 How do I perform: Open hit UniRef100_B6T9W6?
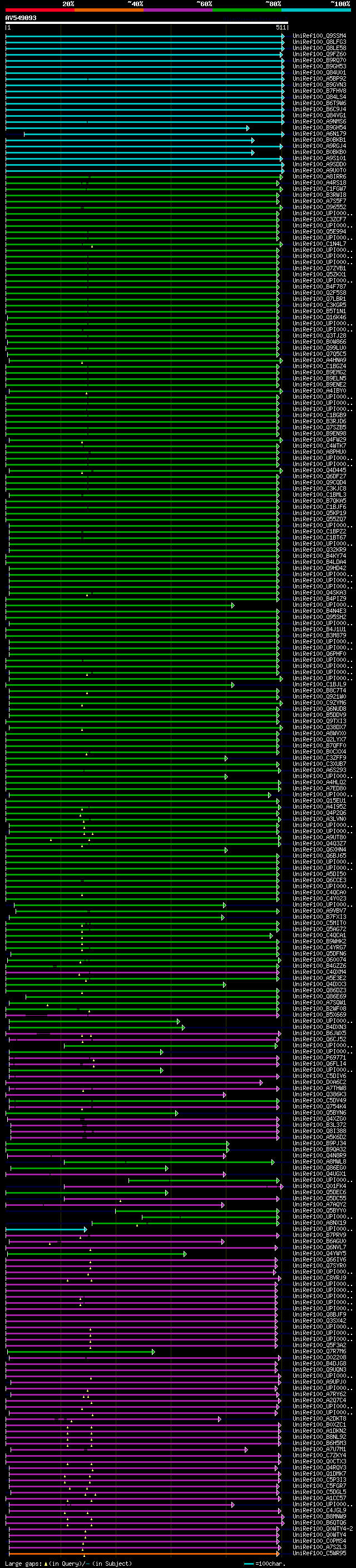(x=319, y=103)
